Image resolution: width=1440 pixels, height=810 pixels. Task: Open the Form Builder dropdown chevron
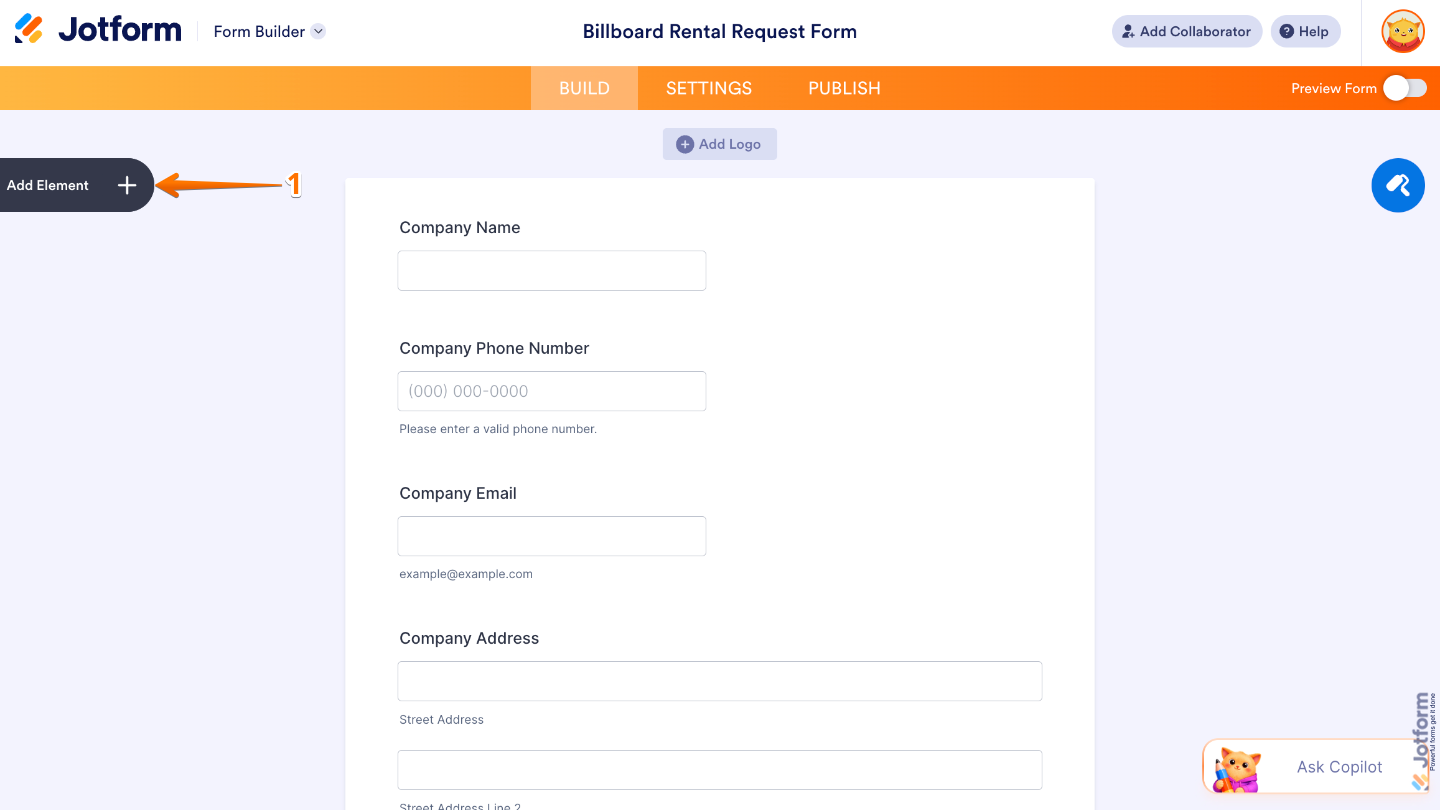pyautogui.click(x=318, y=31)
